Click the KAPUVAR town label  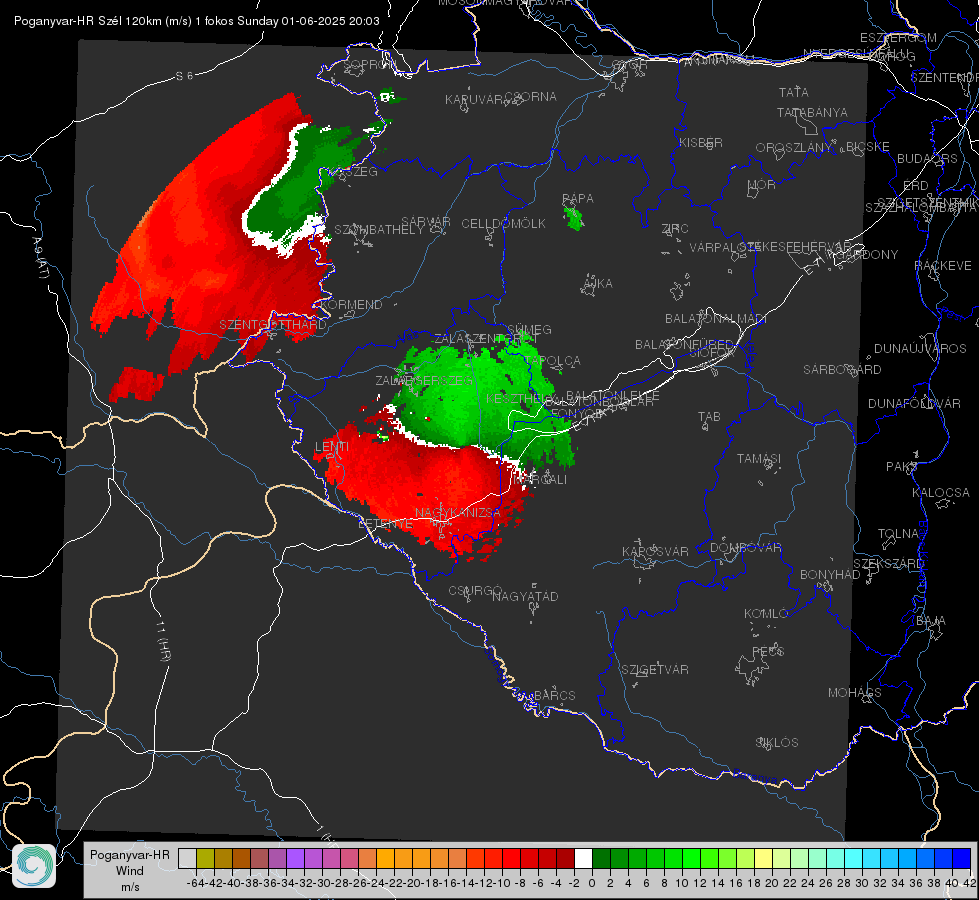pyautogui.click(x=474, y=100)
